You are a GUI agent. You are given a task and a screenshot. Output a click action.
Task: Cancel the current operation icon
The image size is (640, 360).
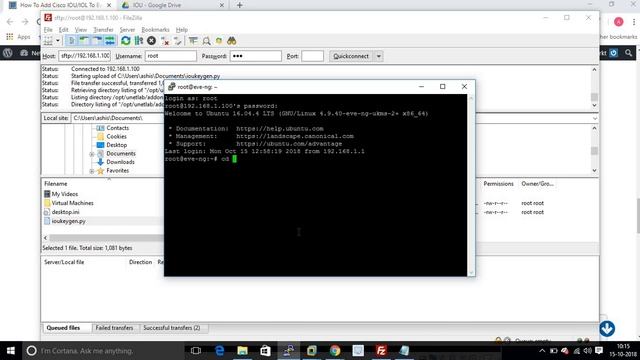tap(151, 41)
